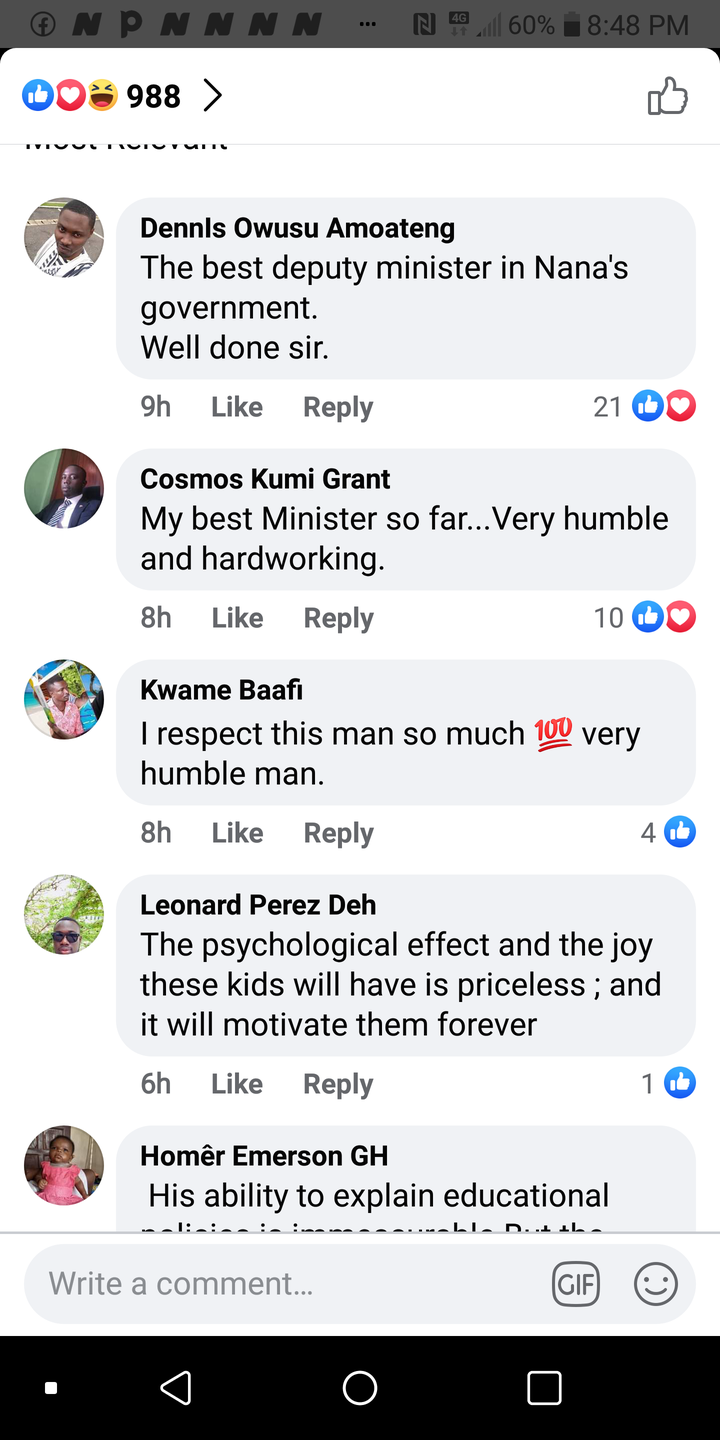The image size is (720, 1440).
Task: View reactions on Cosmos Kumi Grant's comment
Action: pos(644,617)
